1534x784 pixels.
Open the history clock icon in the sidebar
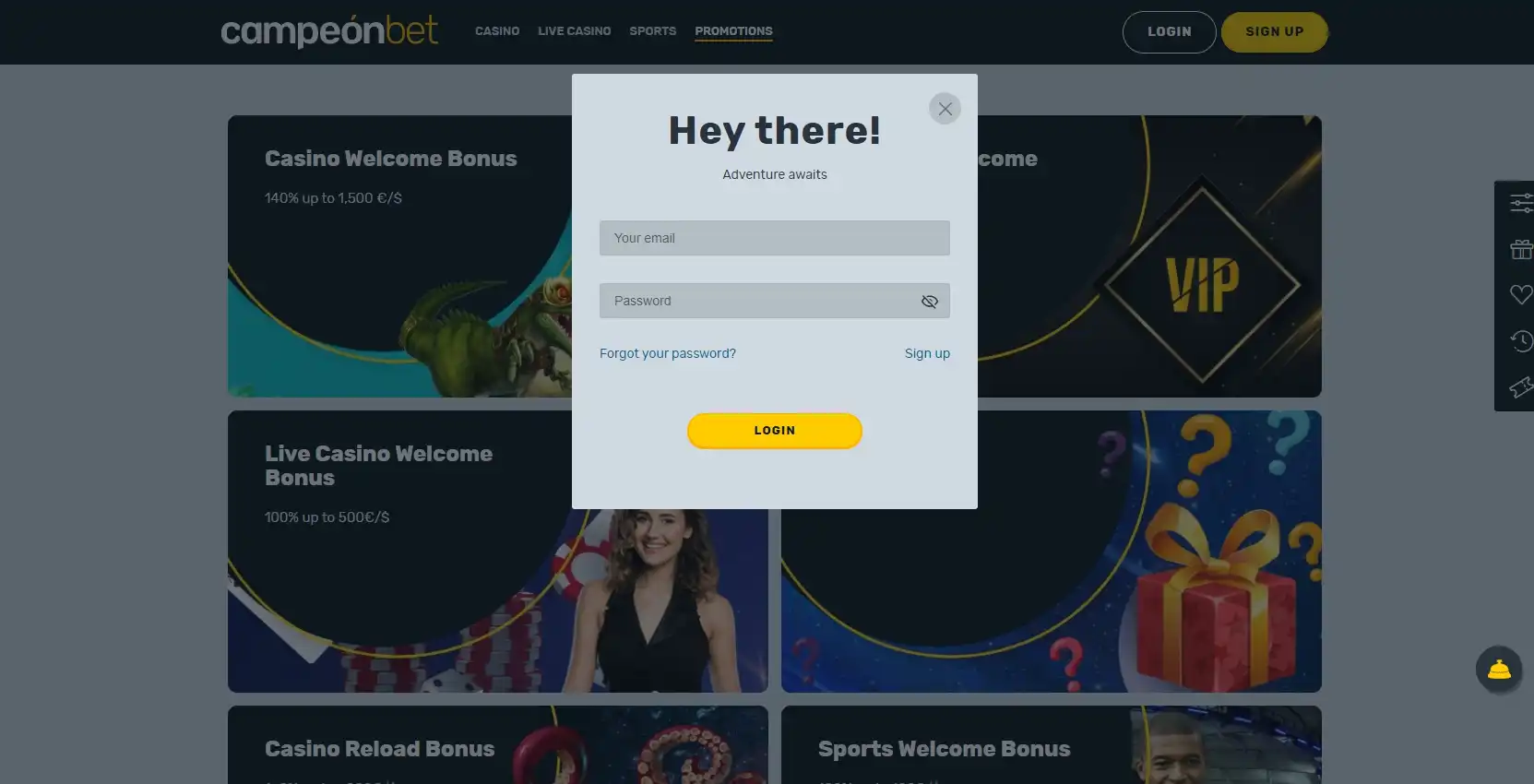coord(1520,341)
